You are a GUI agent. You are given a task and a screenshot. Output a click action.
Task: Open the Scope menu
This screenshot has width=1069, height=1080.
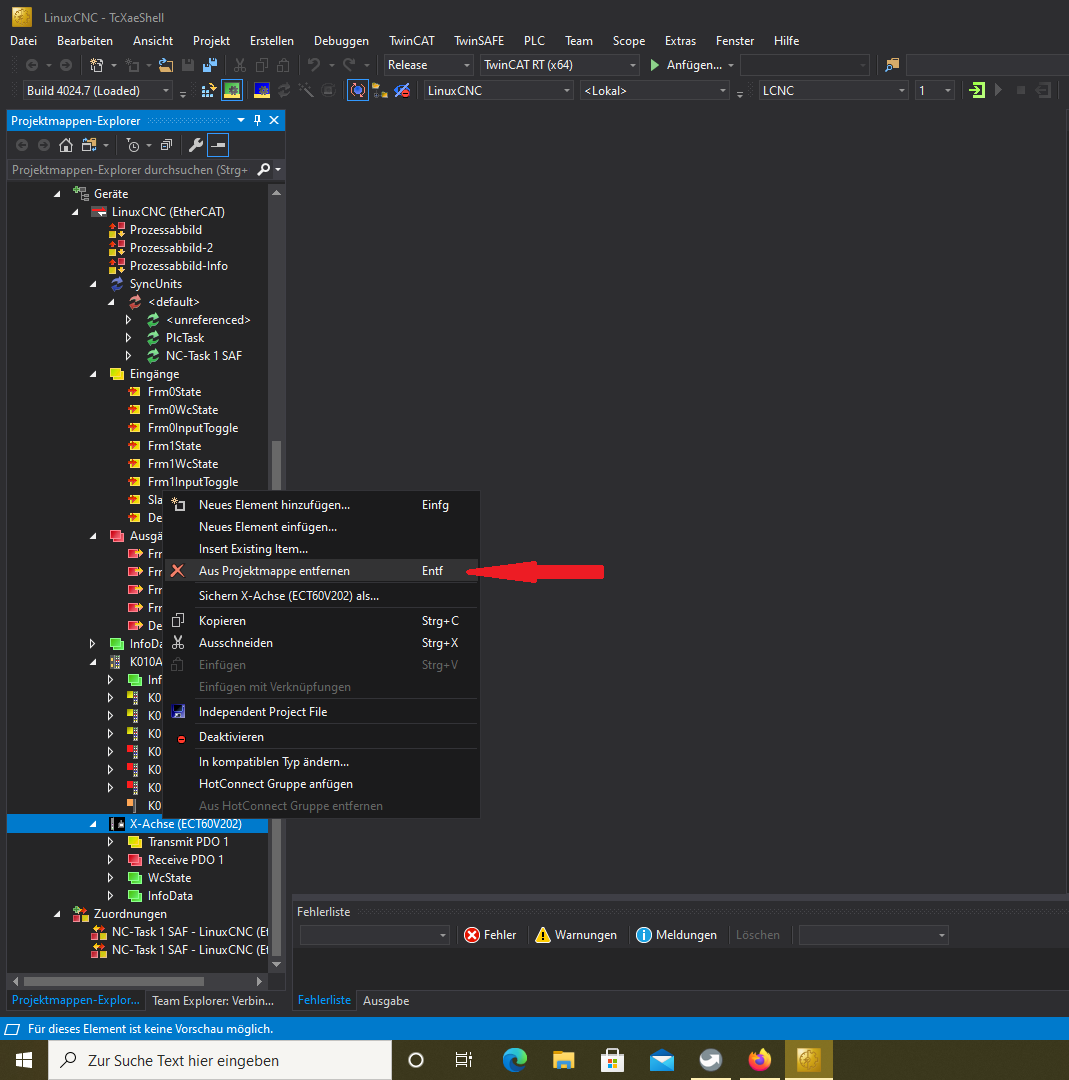coord(629,41)
